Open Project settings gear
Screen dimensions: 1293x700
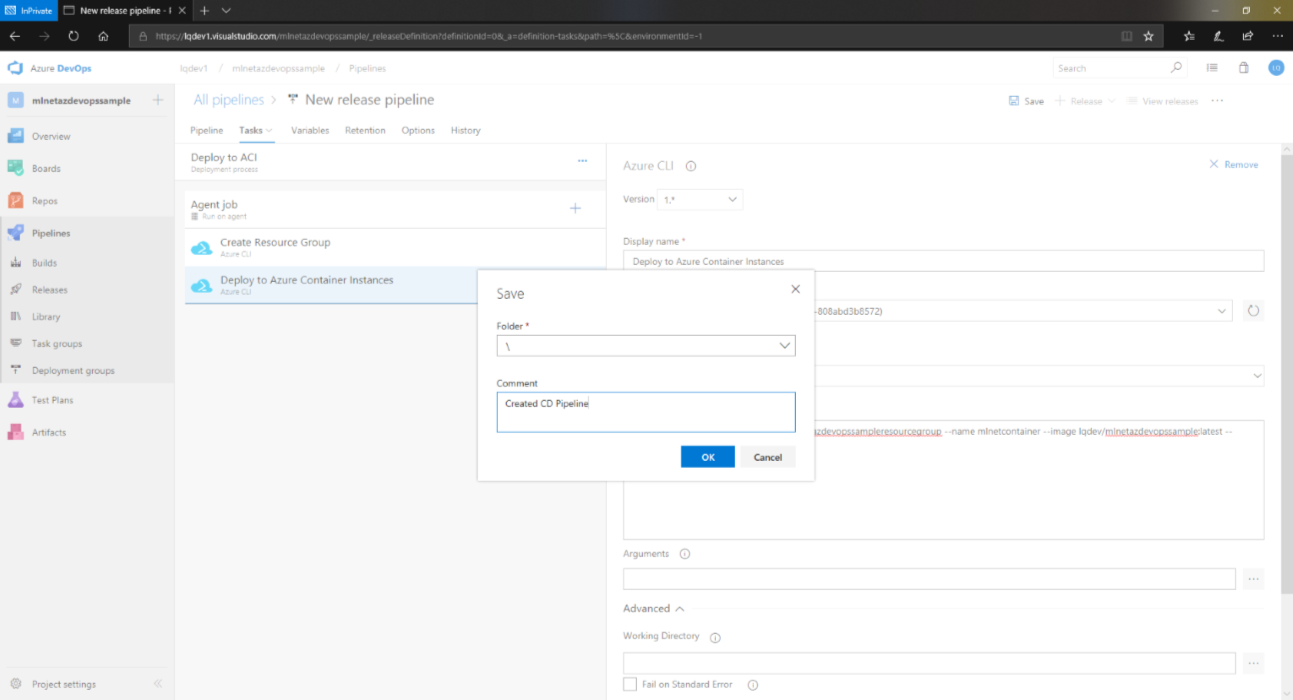[x=16, y=684]
